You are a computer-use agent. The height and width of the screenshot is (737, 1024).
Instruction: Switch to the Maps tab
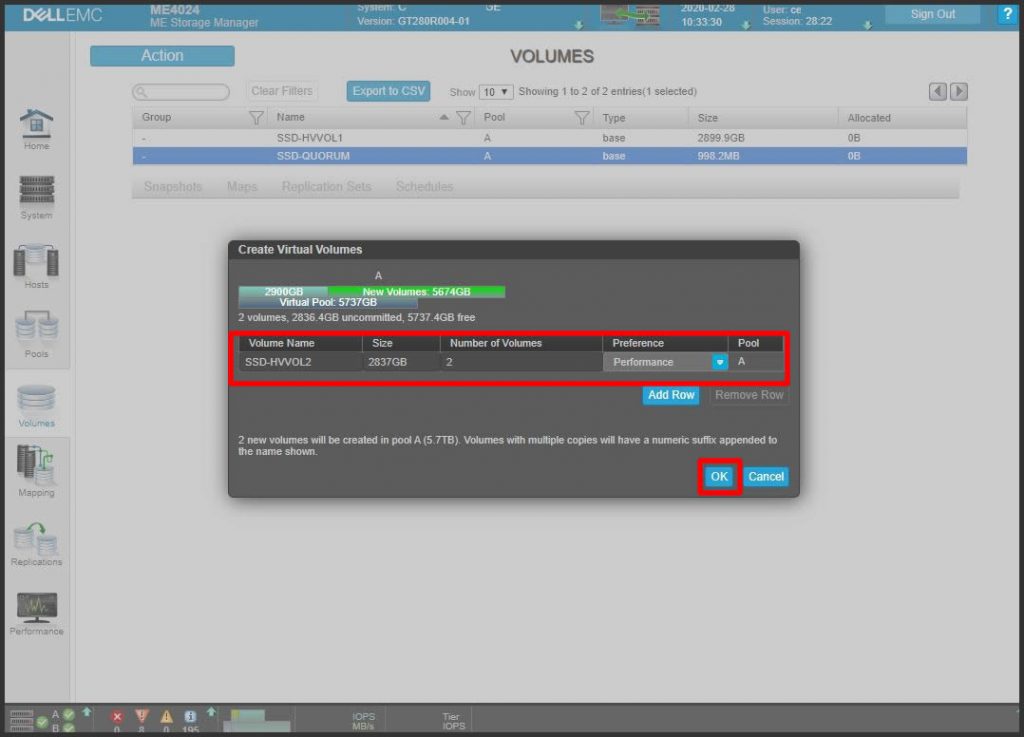[242, 187]
